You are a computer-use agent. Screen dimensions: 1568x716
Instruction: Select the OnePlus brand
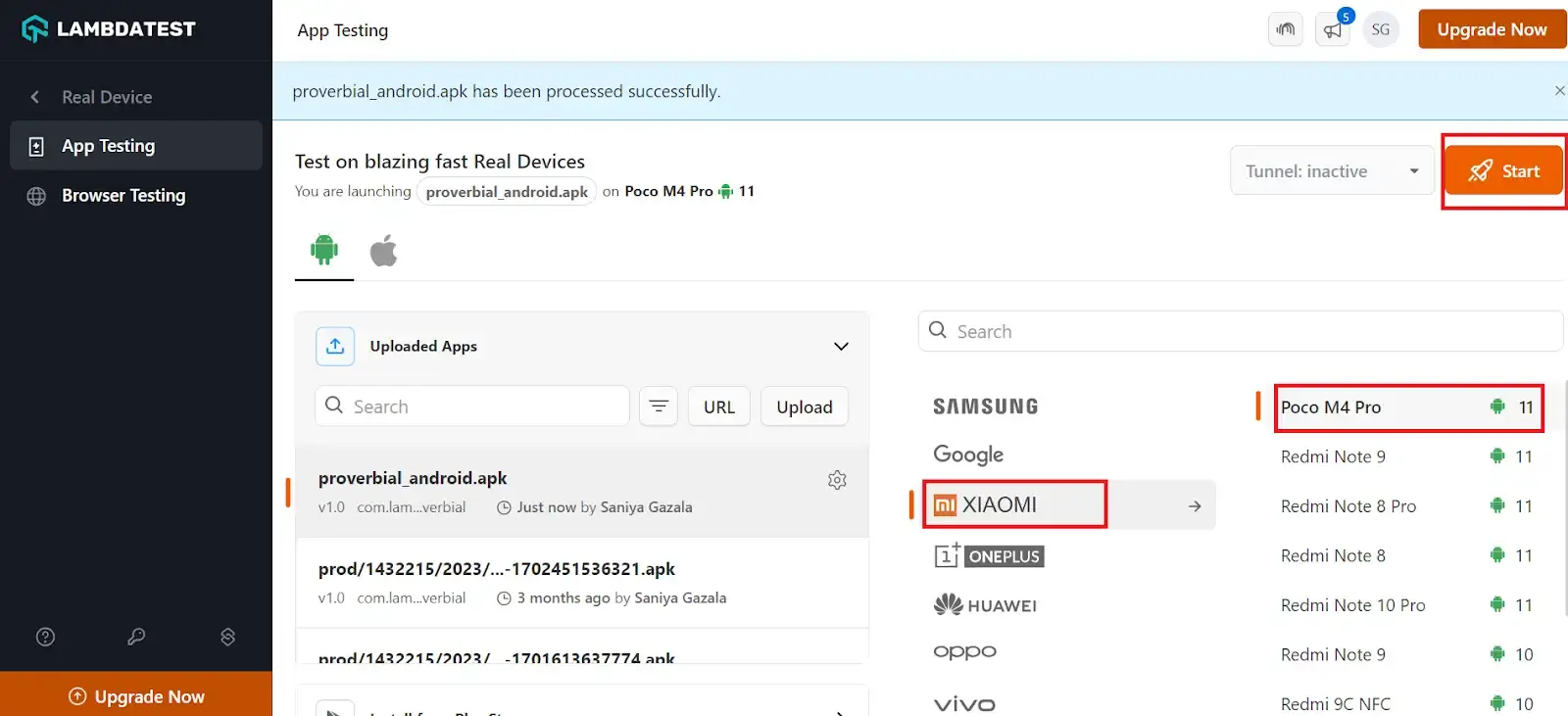point(989,555)
